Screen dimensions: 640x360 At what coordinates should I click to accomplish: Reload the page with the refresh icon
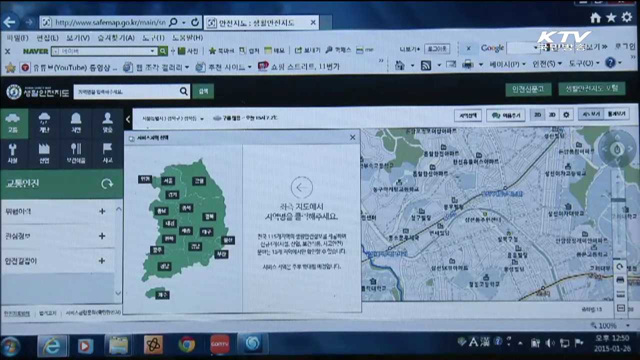[195, 22]
